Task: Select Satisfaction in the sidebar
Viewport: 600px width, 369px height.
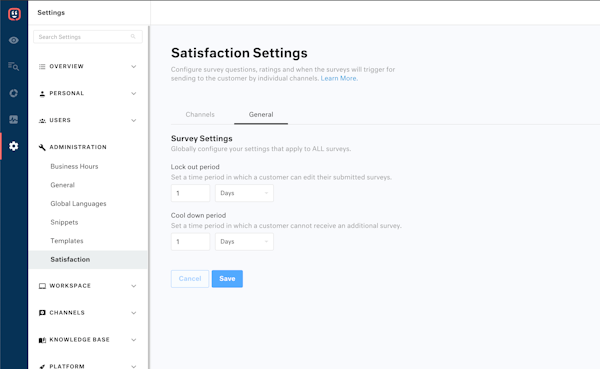Action: coord(88,260)
